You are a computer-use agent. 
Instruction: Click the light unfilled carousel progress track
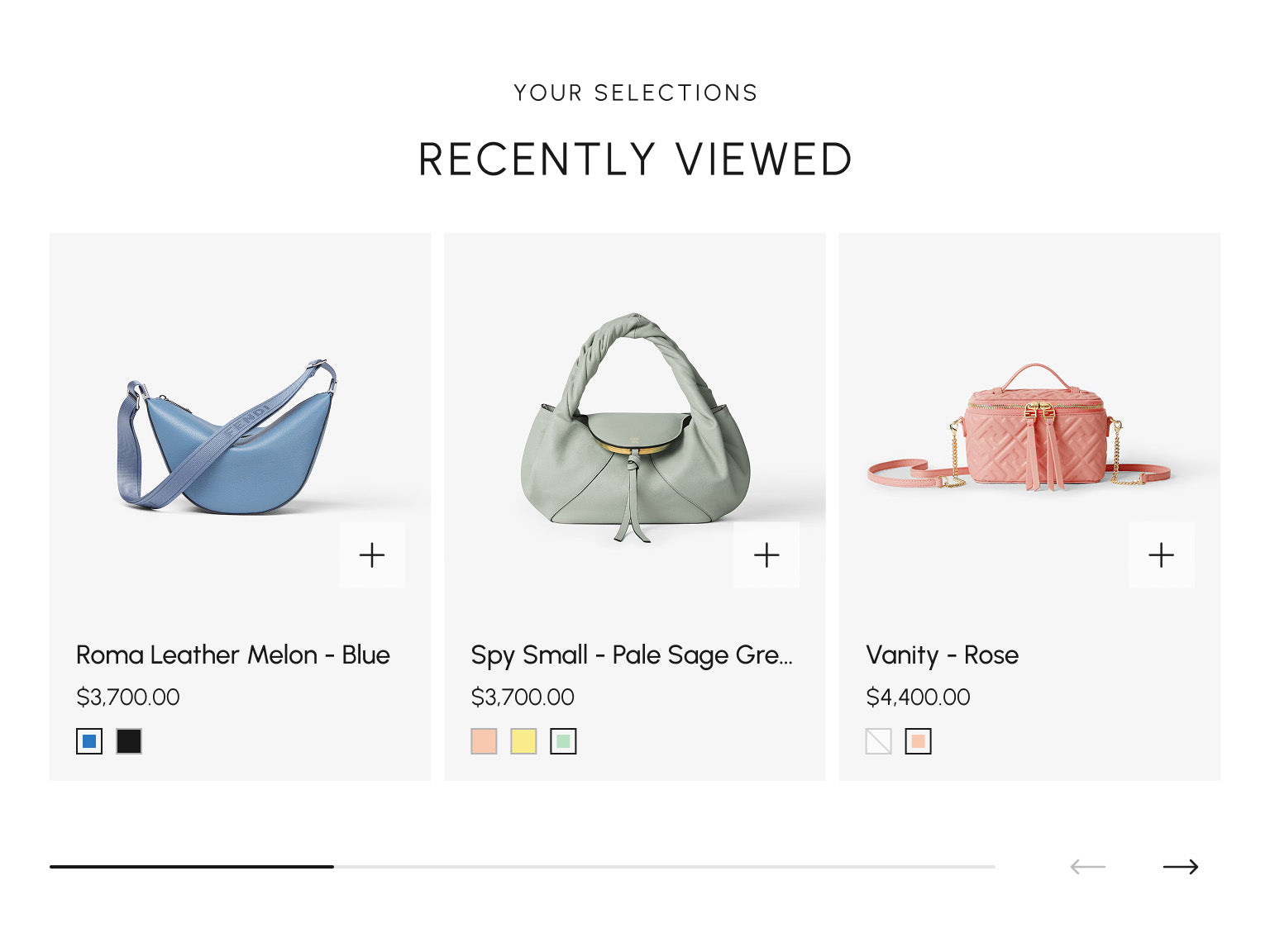coord(661,867)
